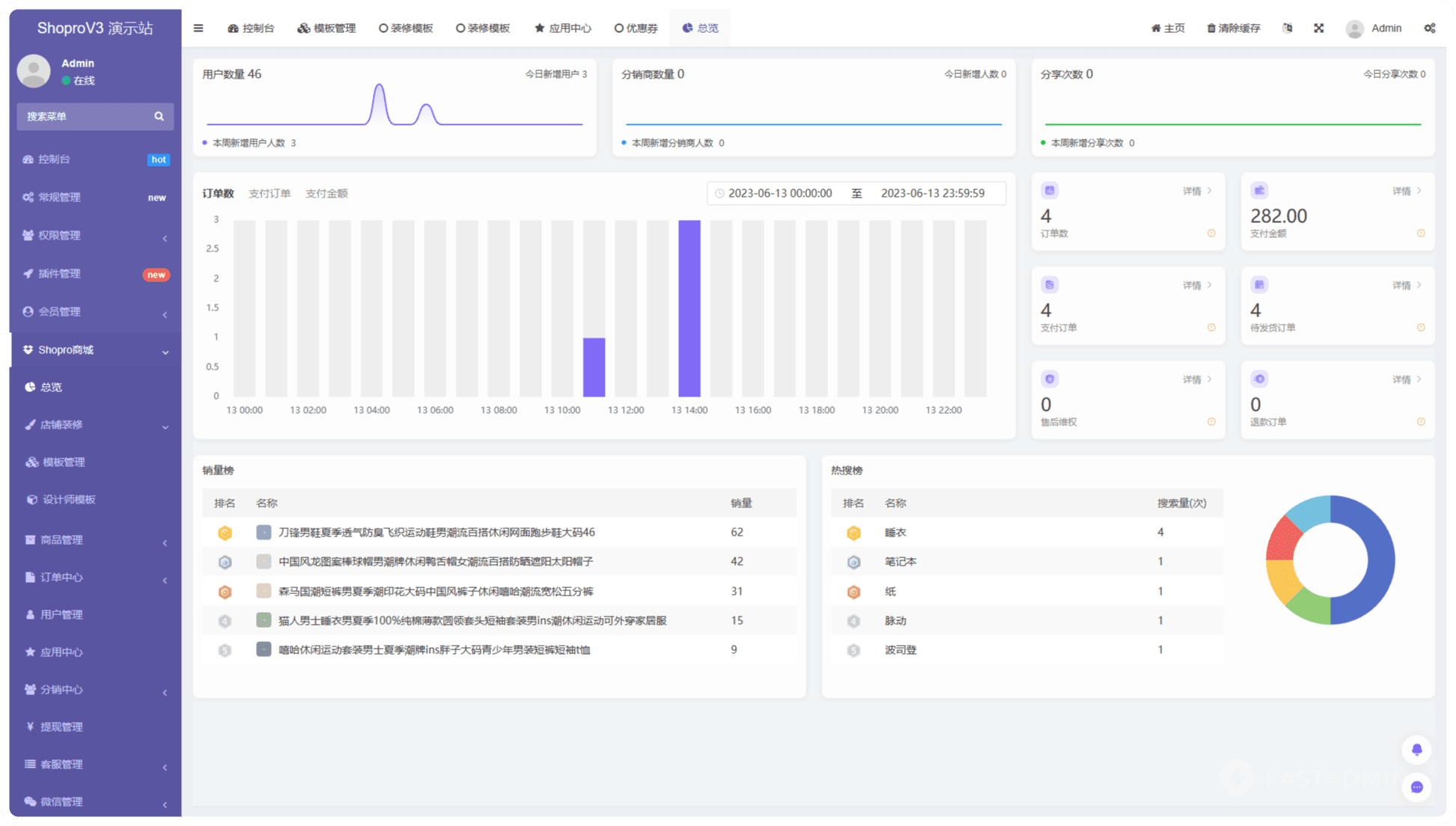Viewport: 1456px width, 826px height.
Task: Click the start date-time field
Action: coord(779,194)
